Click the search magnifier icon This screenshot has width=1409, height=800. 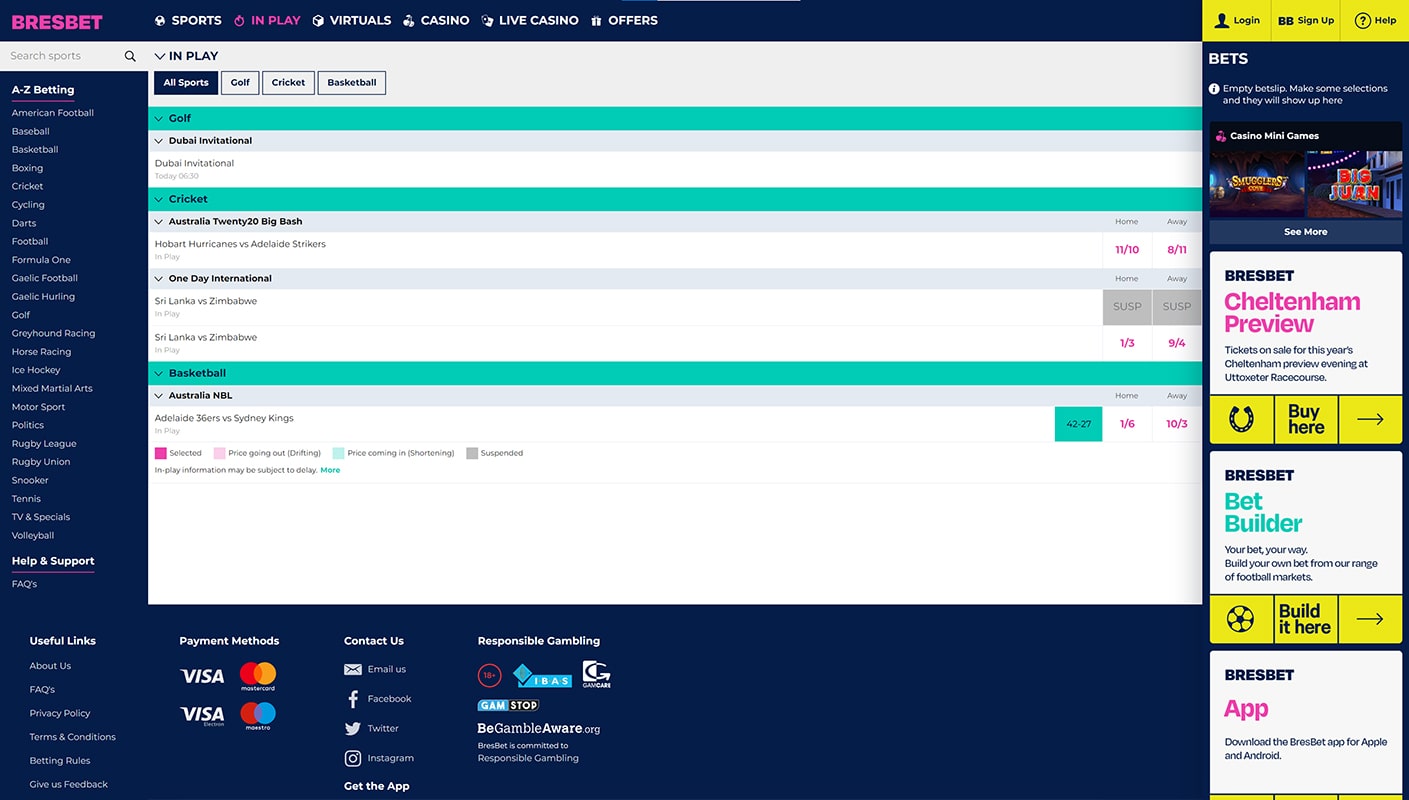(130, 56)
